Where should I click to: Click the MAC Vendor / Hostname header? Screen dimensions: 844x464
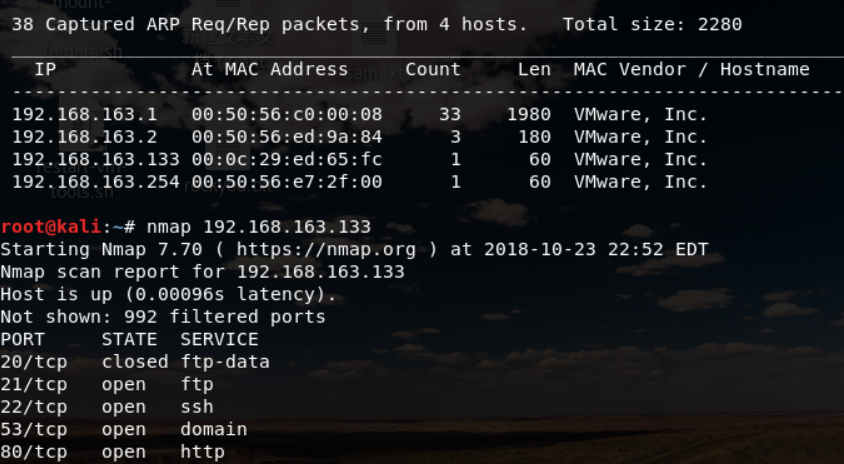pyautogui.click(x=691, y=69)
